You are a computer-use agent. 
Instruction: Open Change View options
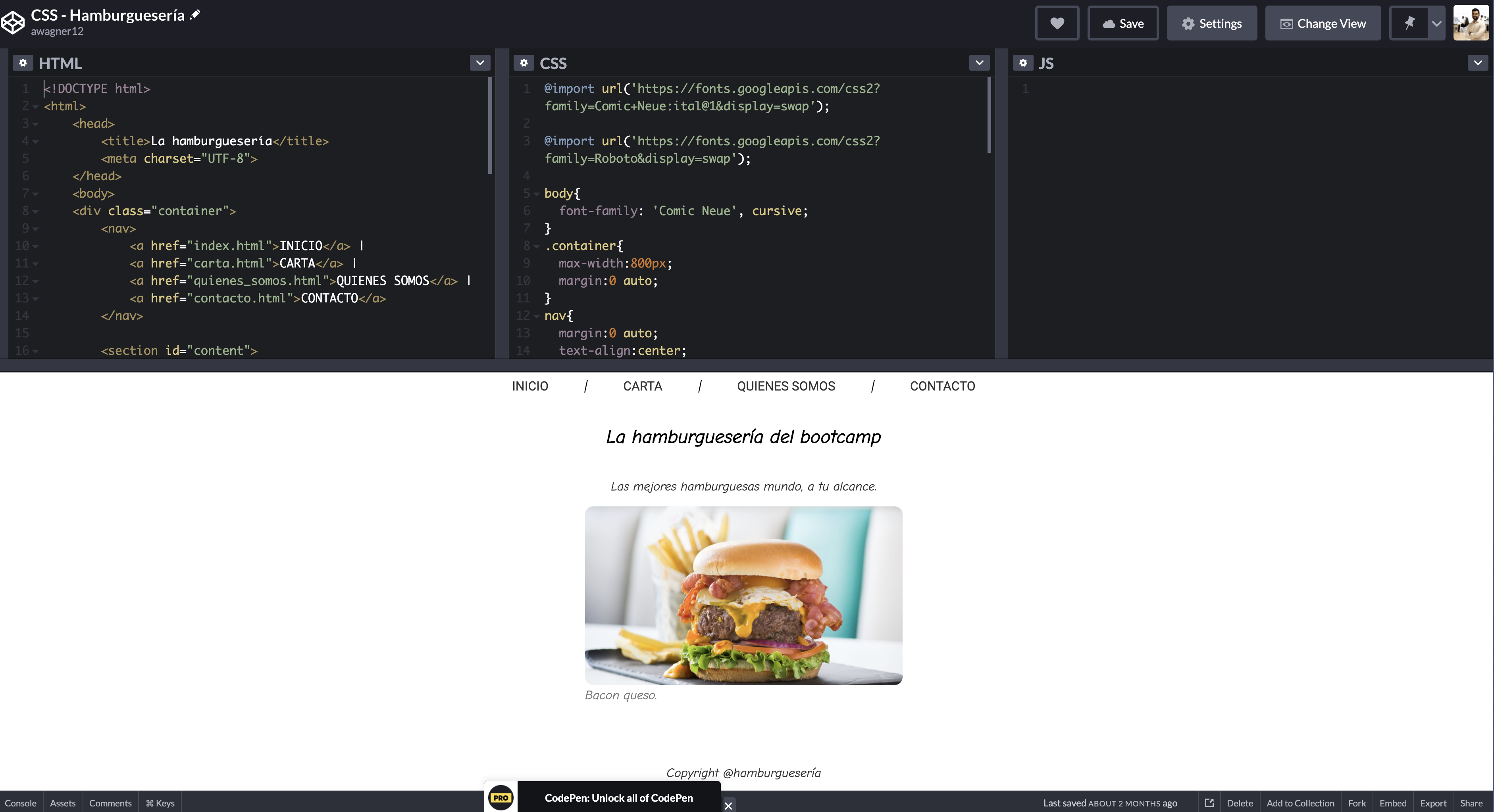(1323, 23)
